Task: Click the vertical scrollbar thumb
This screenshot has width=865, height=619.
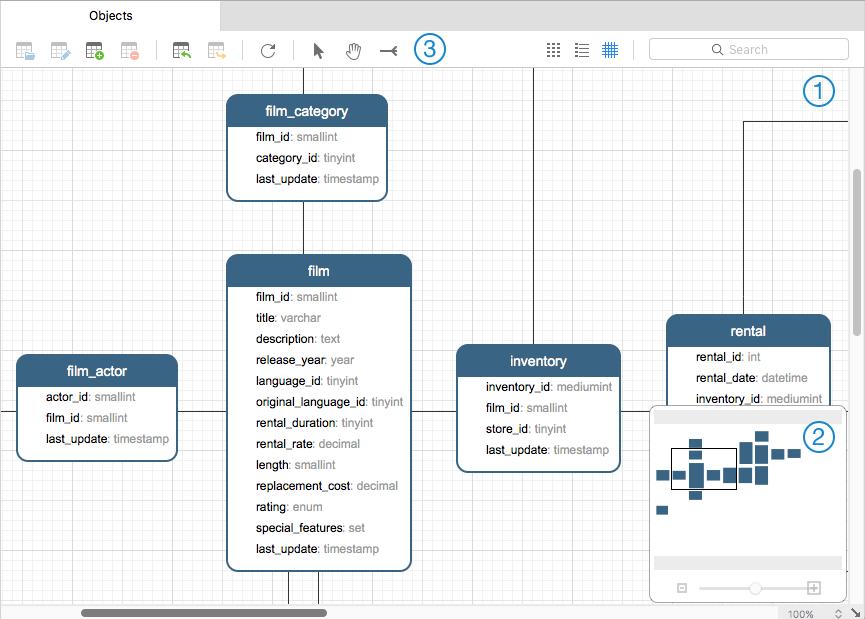Action: coord(857,252)
